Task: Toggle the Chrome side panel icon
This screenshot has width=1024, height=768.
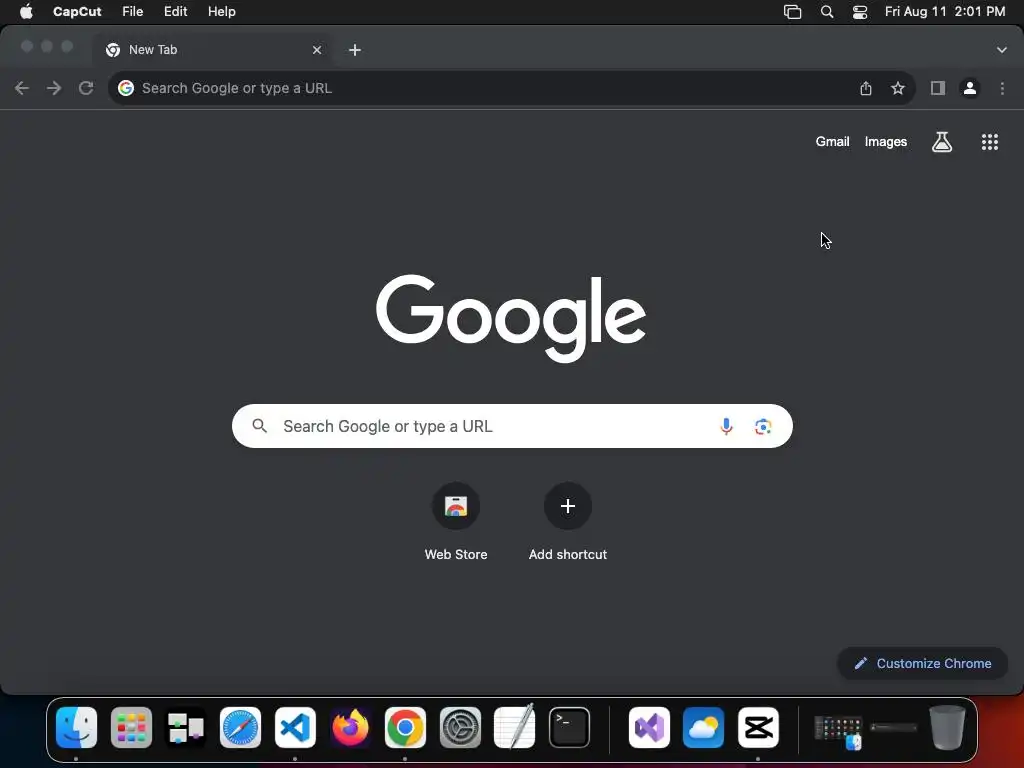Action: 938,88
